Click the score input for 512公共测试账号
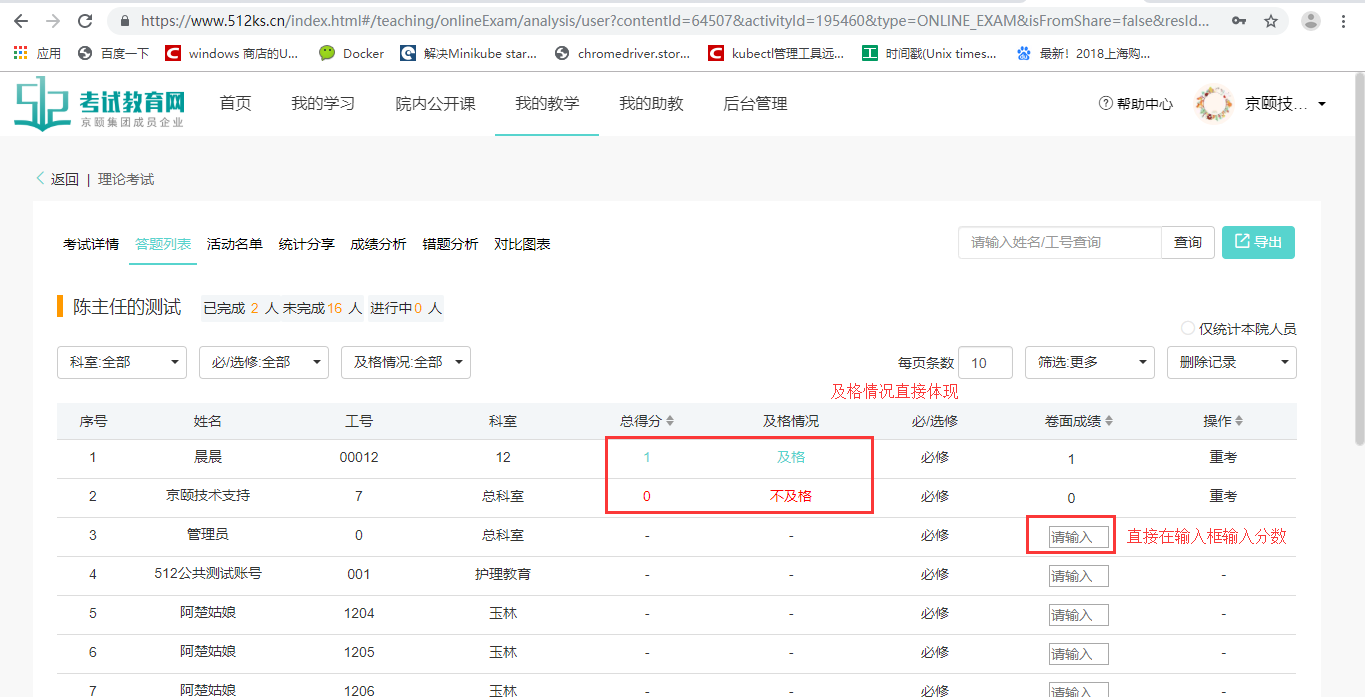This screenshot has width=1365, height=697. coord(1079,576)
